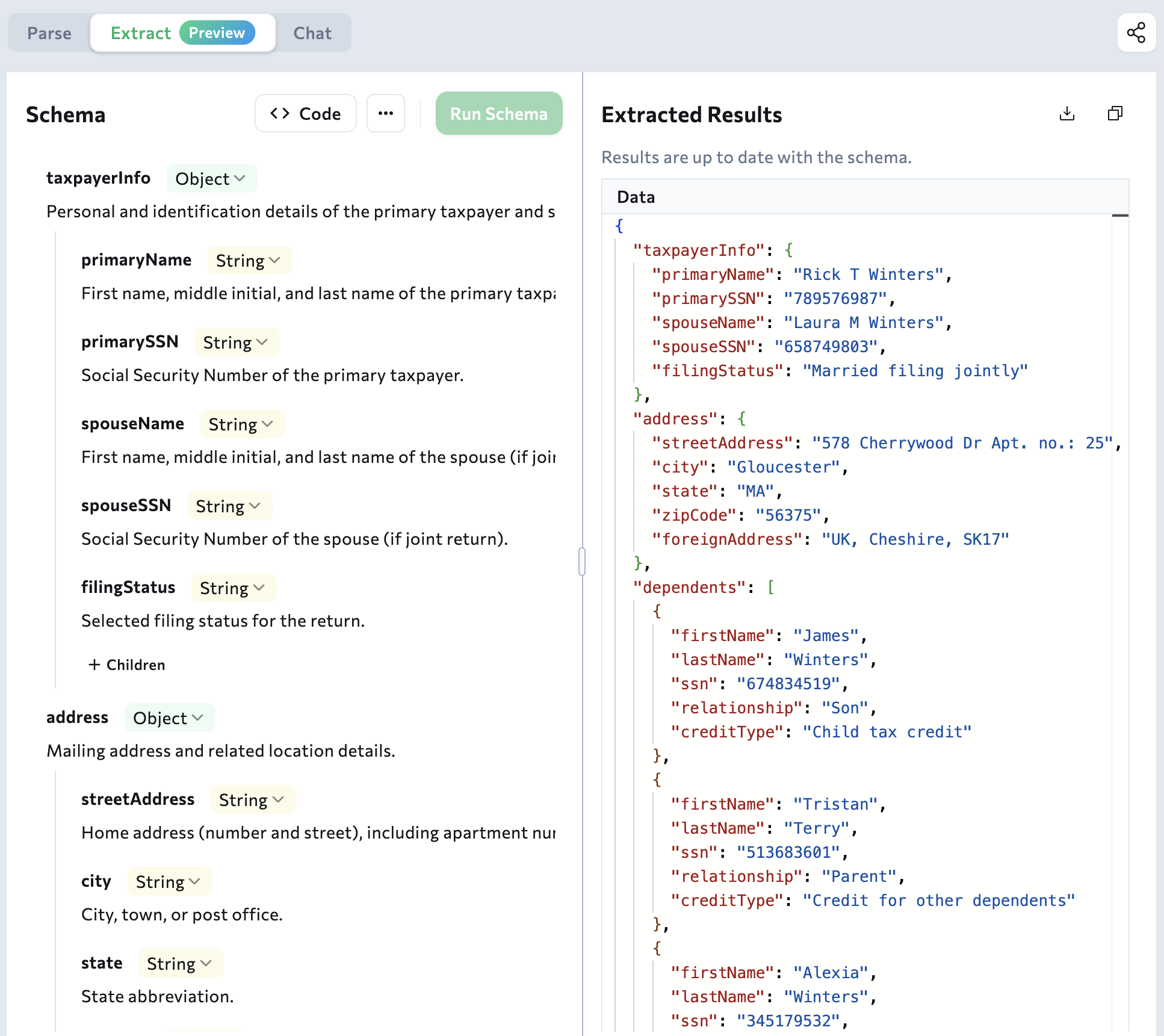This screenshot has width=1164, height=1036.
Task: Switch to the Parse tab
Action: (49, 33)
